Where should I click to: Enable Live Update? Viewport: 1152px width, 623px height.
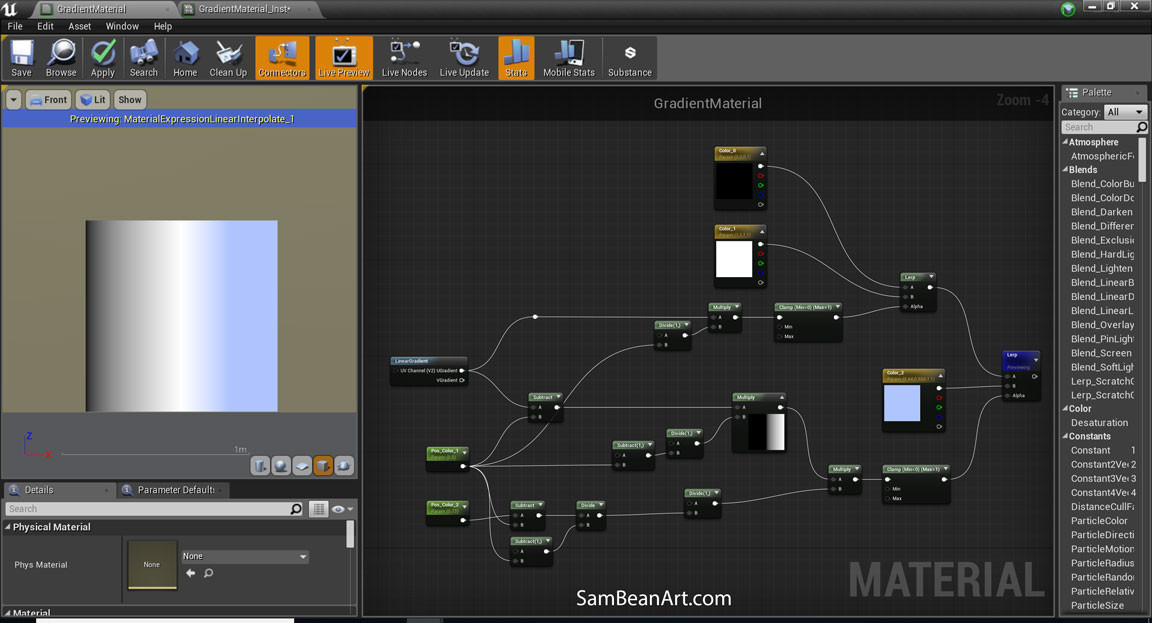(464, 58)
